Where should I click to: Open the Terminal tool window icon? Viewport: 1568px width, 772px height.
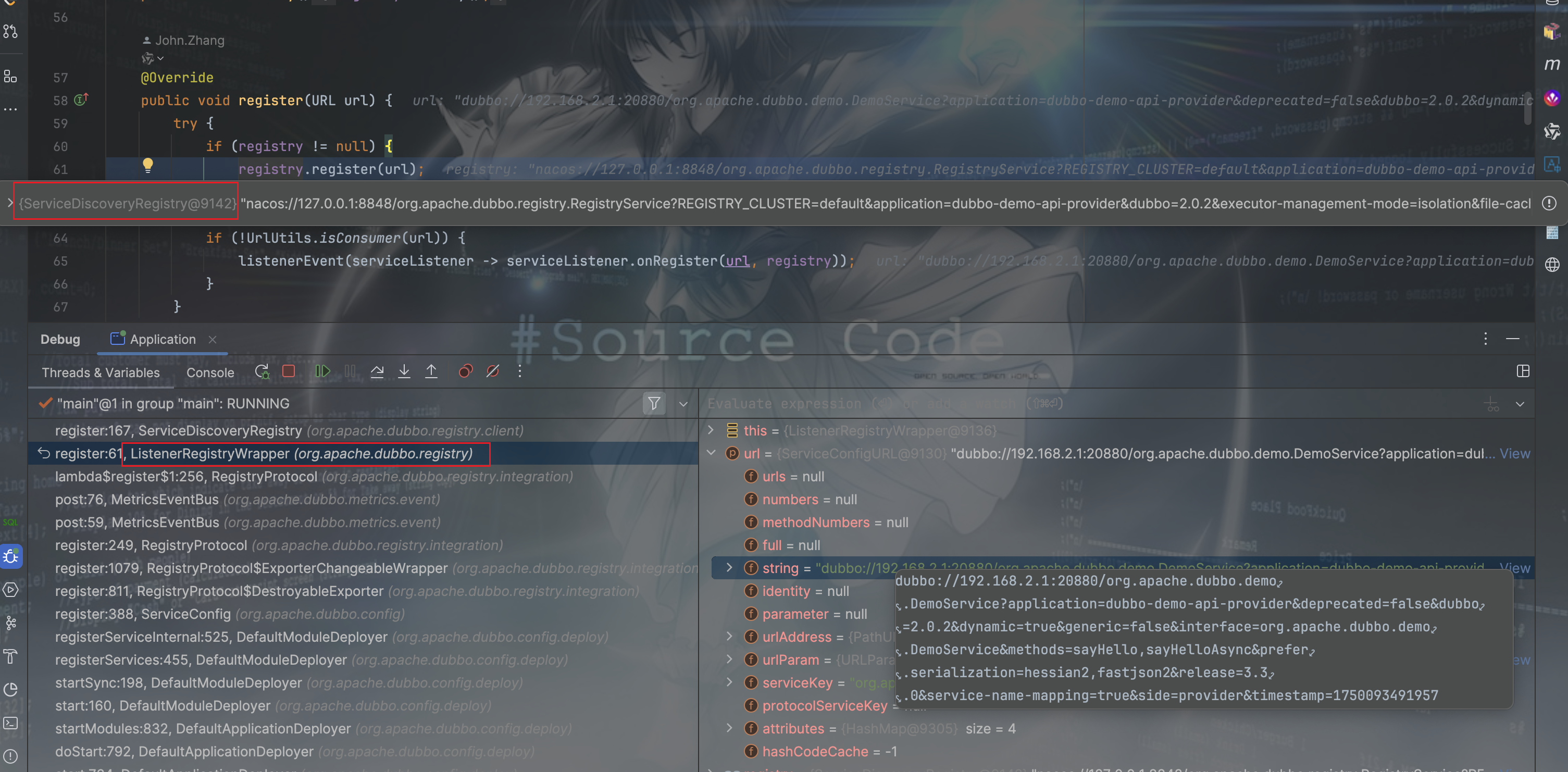click(11, 723)
